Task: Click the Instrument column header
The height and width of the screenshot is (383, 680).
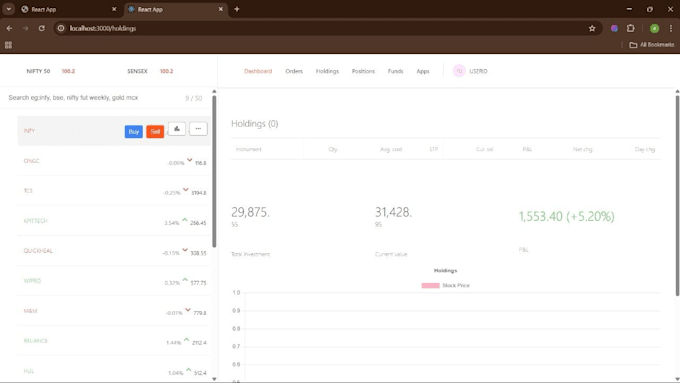Action: 248,149
